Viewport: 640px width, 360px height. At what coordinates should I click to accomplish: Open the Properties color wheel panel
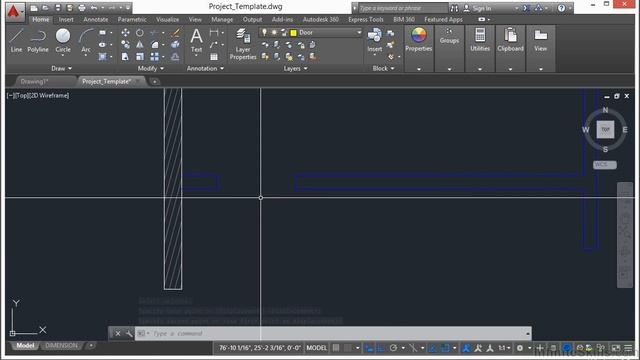418,40
